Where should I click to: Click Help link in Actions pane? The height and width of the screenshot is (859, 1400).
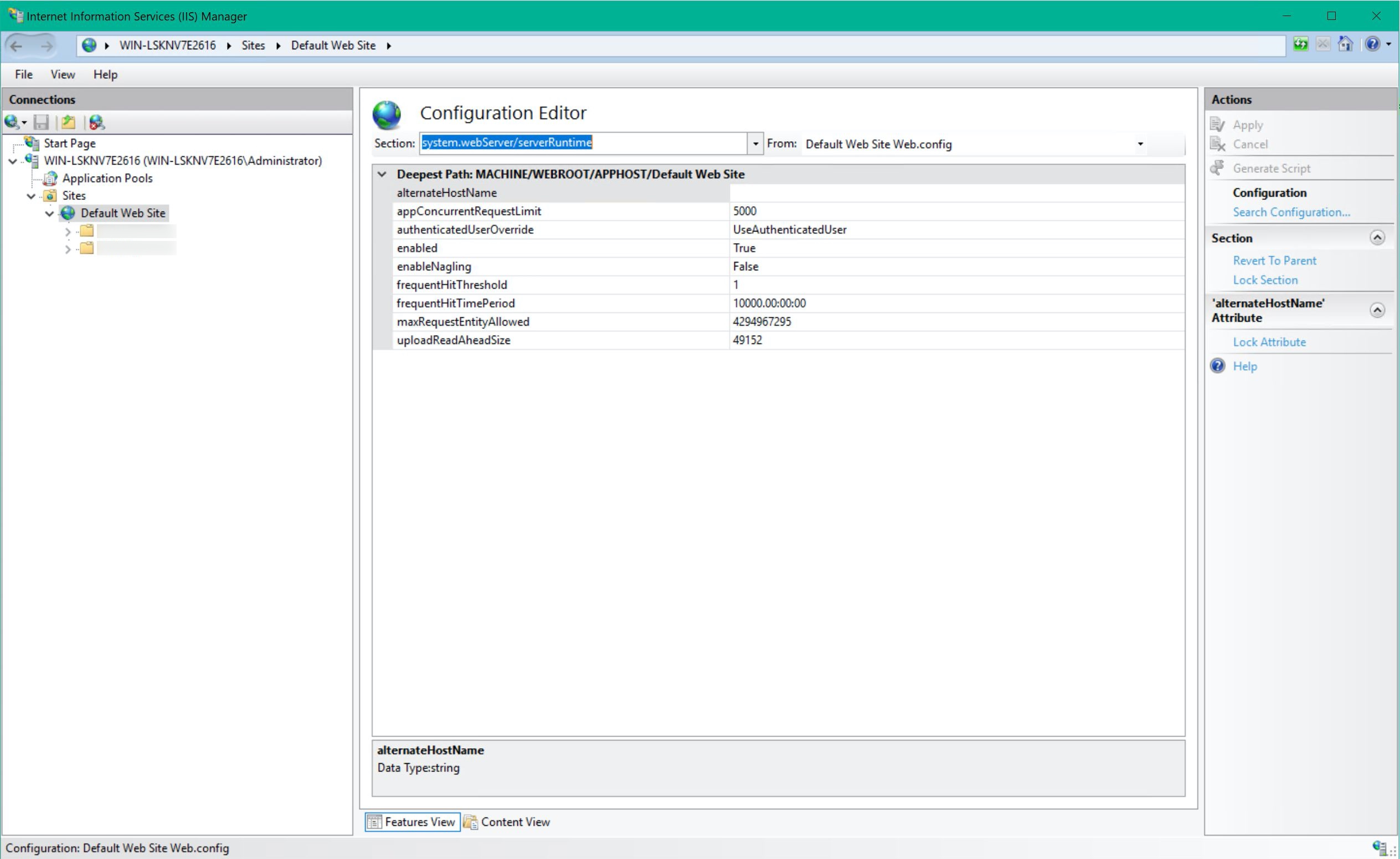point(1245,366)
